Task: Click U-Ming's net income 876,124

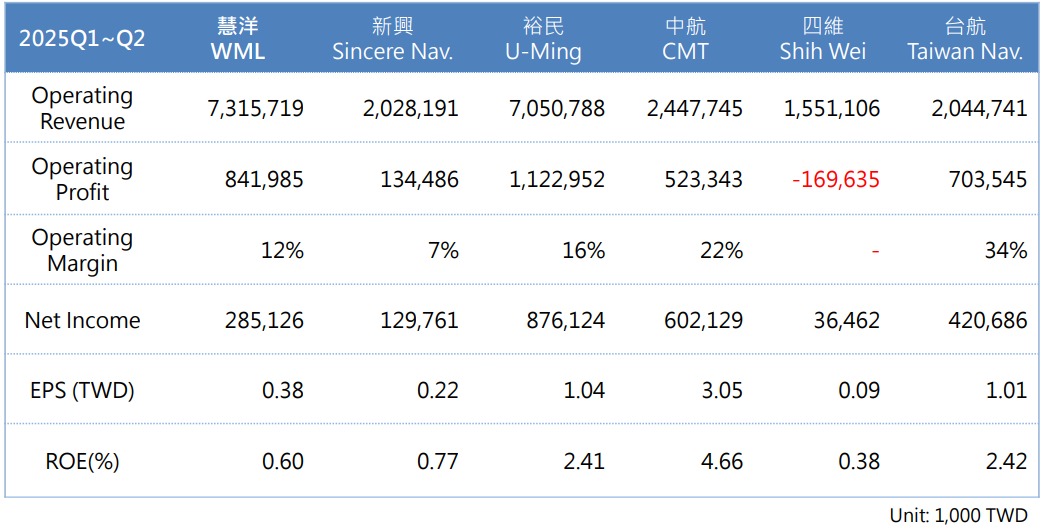Action: (x=567, y=321)
